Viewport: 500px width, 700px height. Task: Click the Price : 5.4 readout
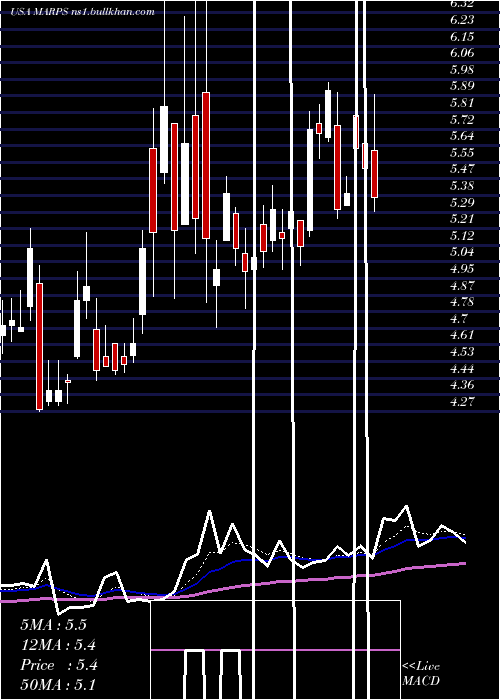click(58, 665)
